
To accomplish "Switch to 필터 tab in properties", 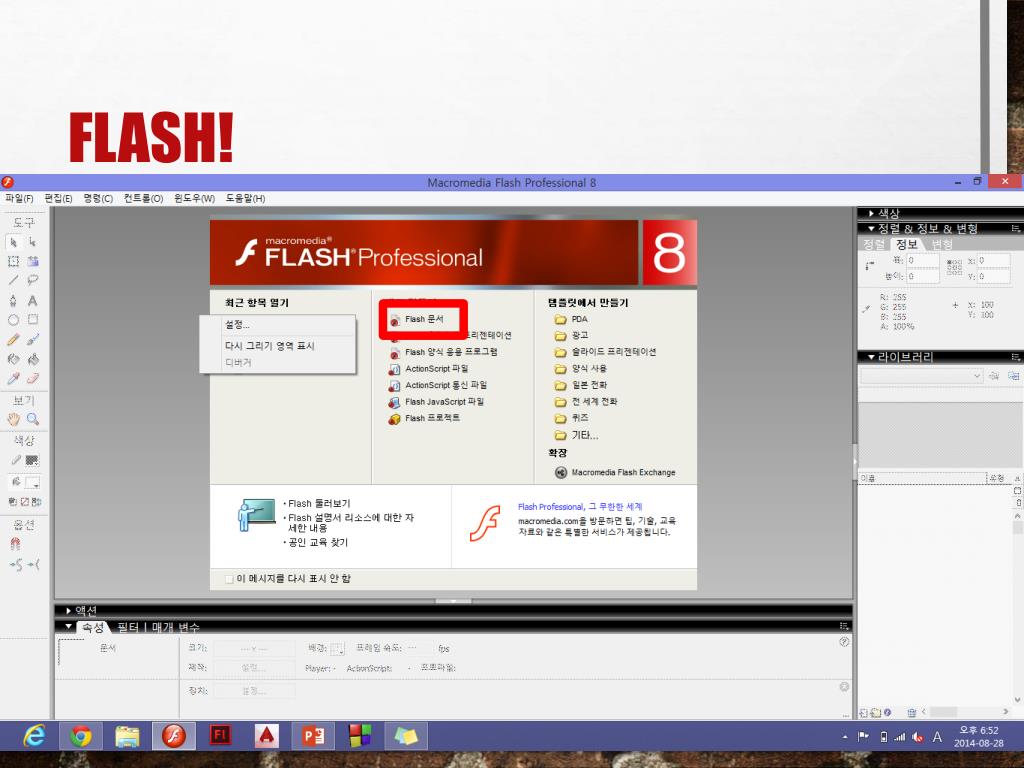I will (x=127, y=627).
